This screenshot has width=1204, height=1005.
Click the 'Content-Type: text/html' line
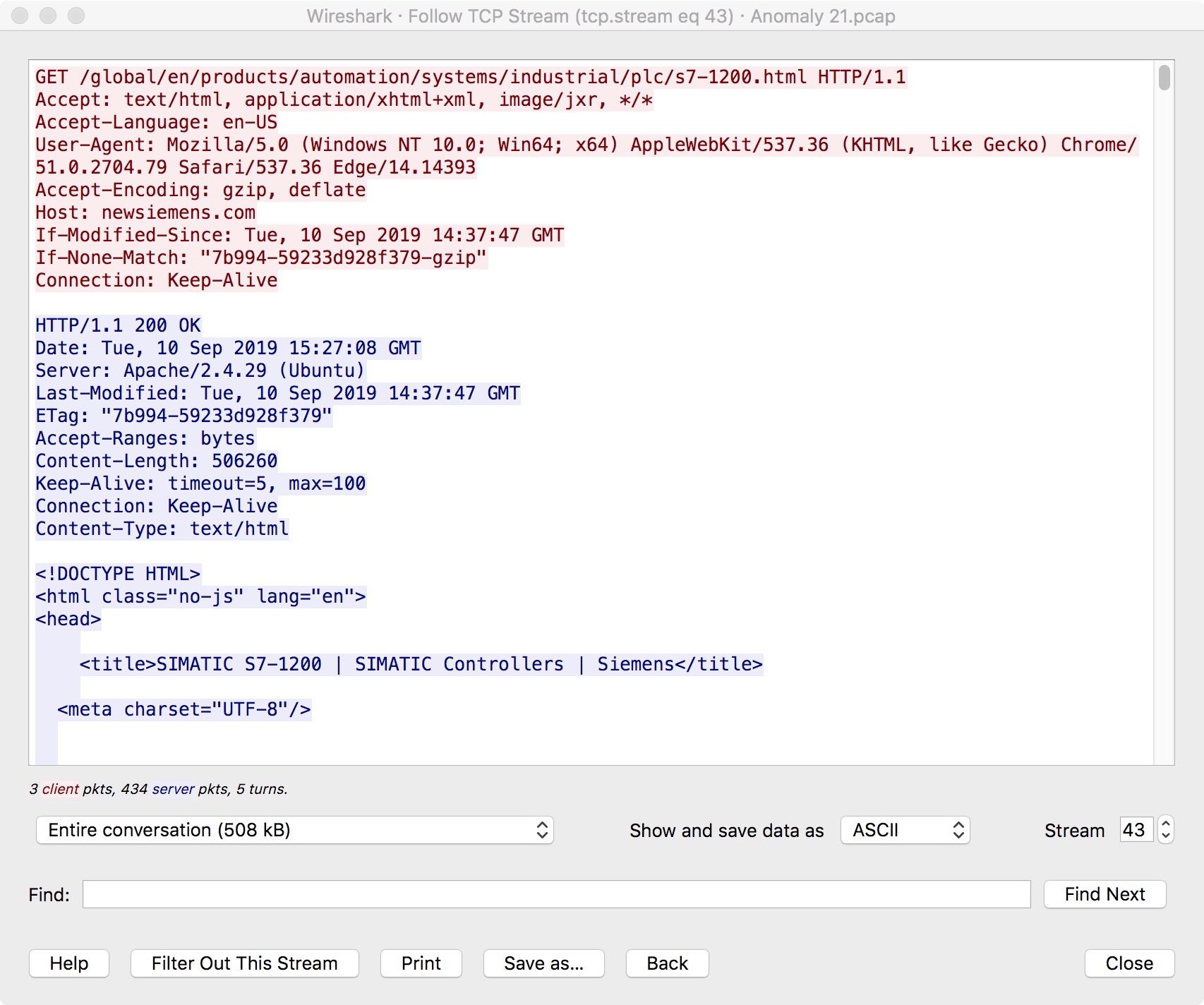(162, 529)
